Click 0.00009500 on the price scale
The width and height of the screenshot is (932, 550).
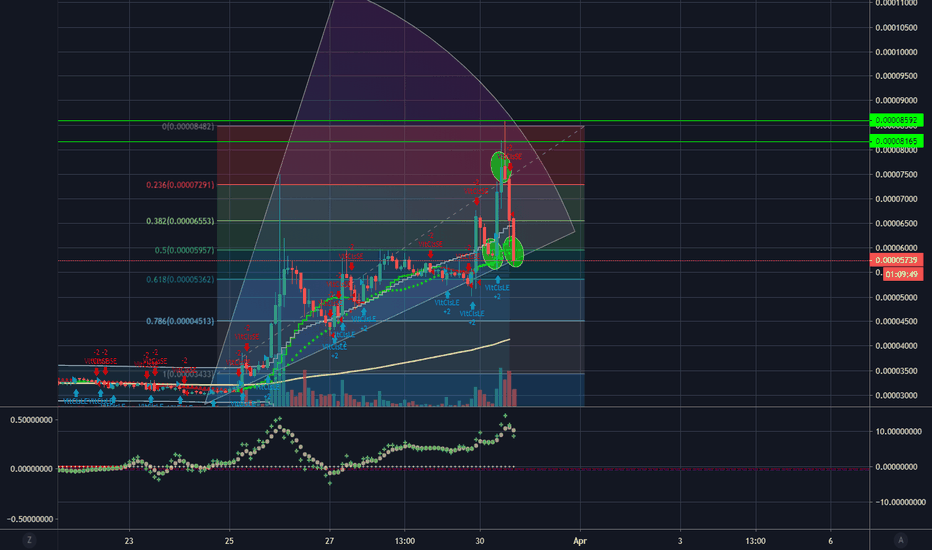tap(896, 76)
